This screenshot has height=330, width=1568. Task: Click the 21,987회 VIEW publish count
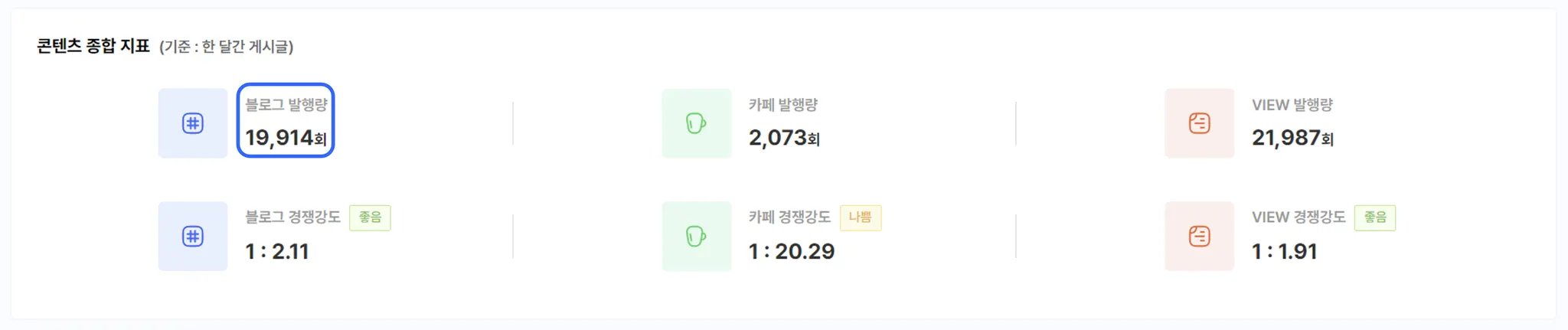click(1292, 138)
